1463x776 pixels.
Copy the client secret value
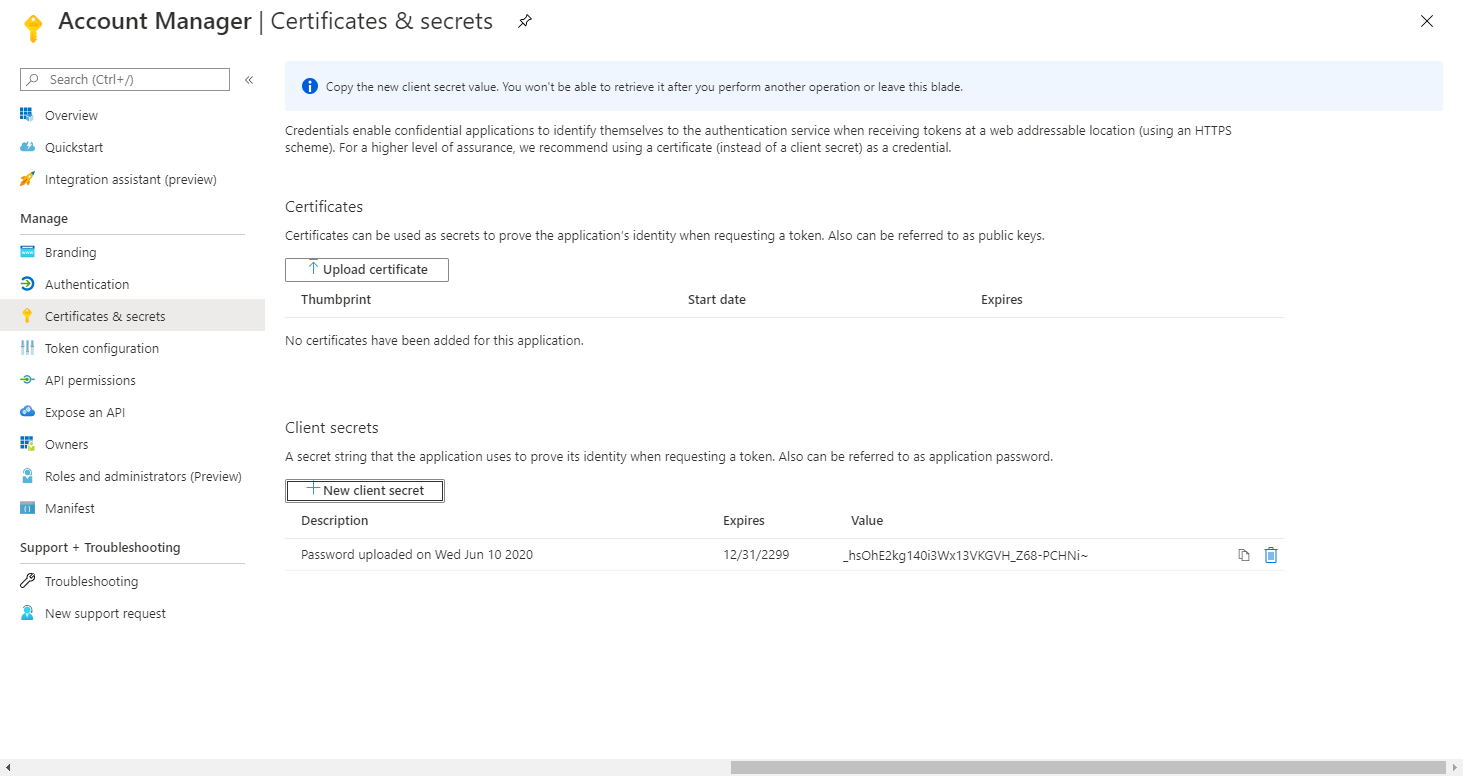click(x=1244, y=555)
